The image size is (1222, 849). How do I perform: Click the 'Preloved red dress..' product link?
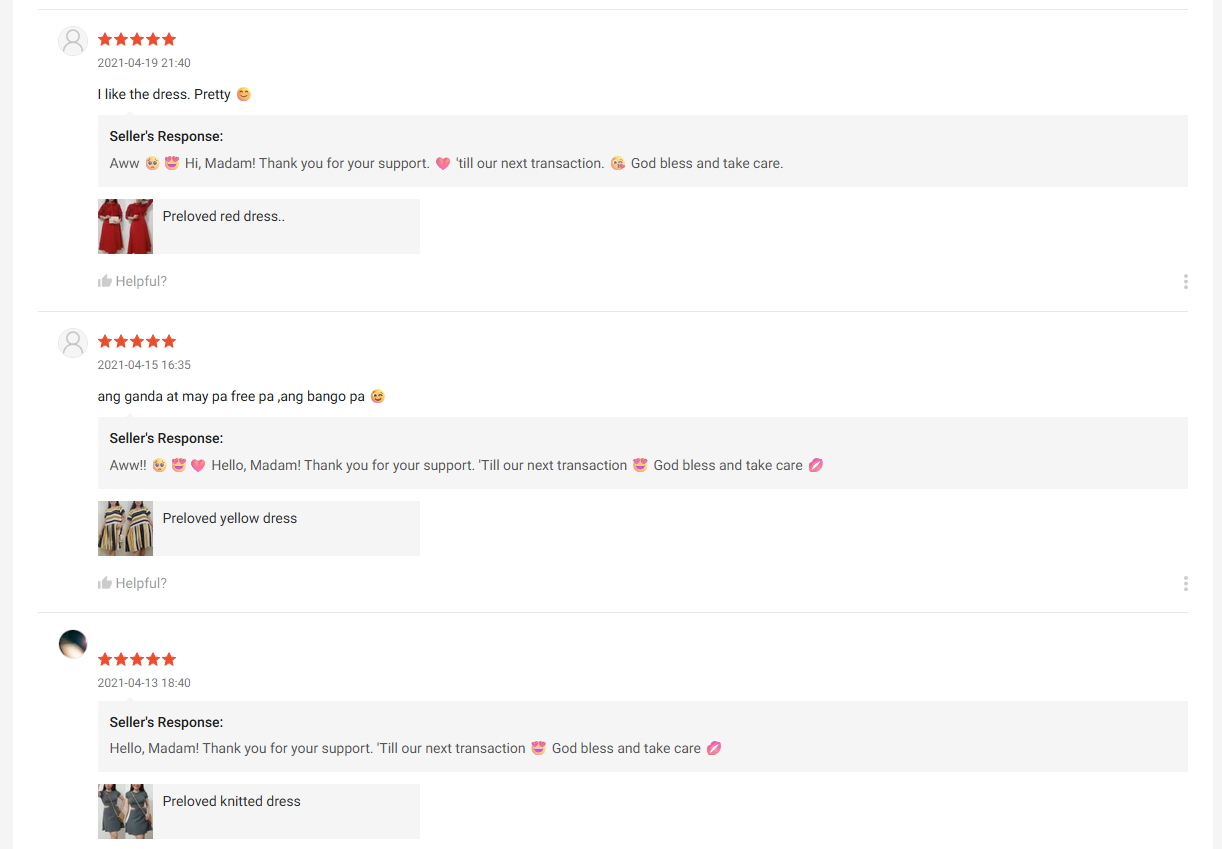tap(224, 216)
